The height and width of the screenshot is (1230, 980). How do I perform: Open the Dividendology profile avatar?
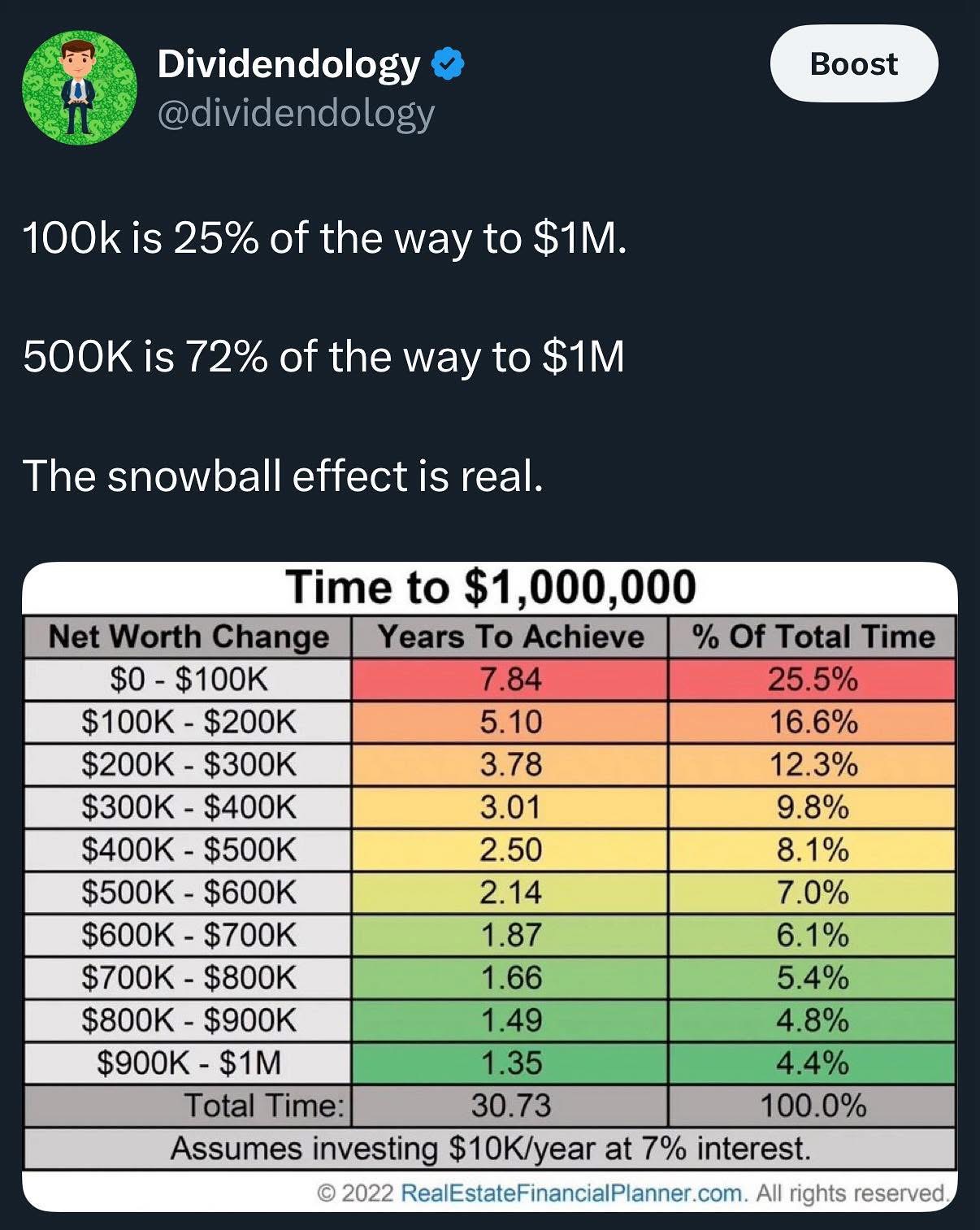(78, 88)
